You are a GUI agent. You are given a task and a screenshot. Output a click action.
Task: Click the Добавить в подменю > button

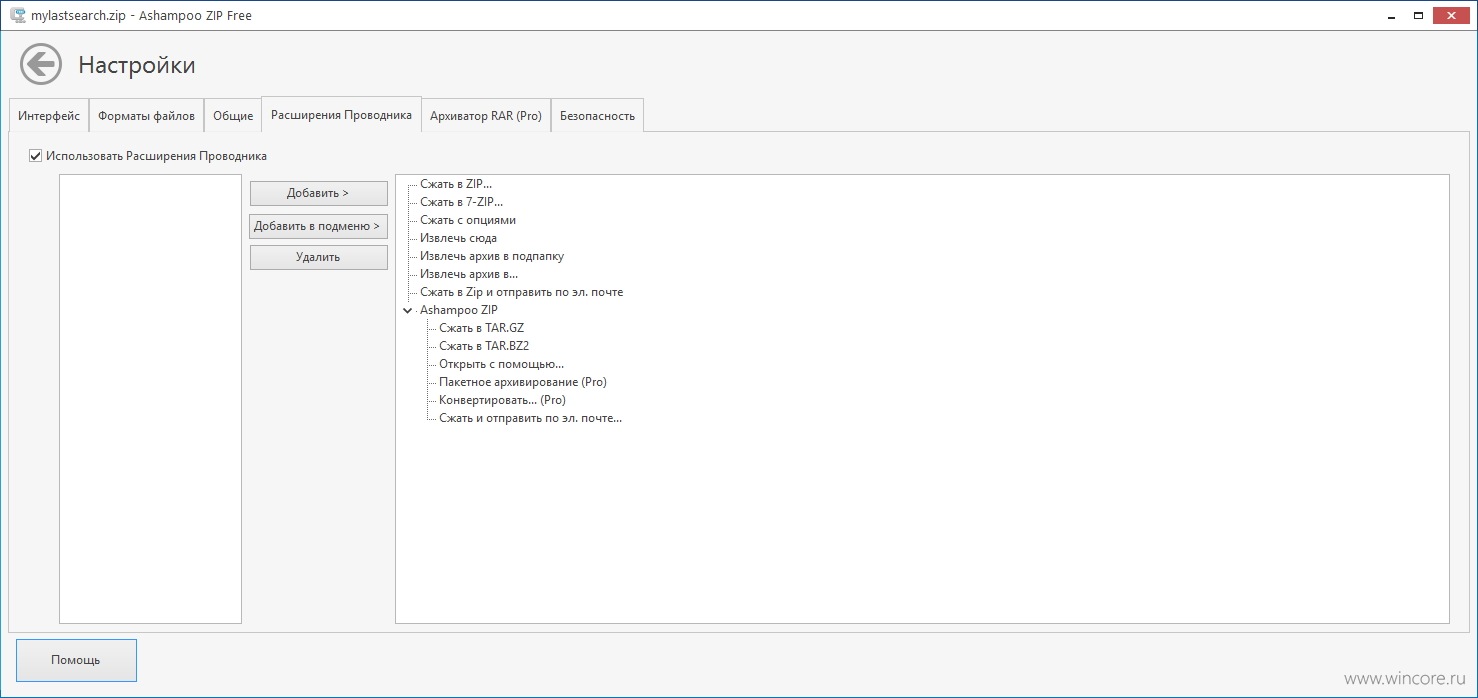(x=318, y=226)
